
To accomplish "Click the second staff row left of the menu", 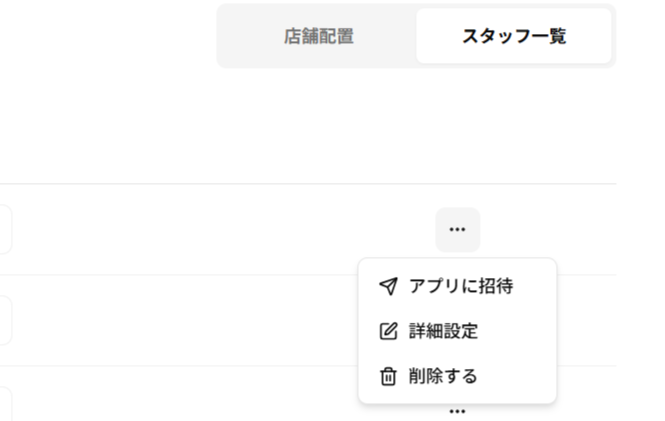I will [200, 320].
